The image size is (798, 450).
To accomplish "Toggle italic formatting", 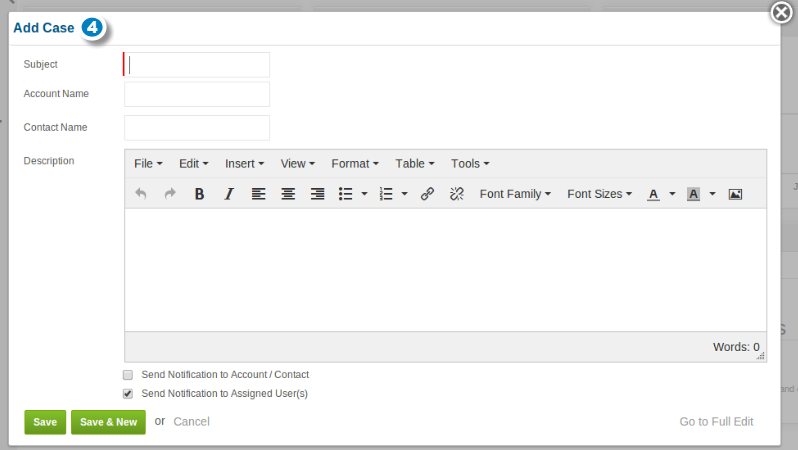I will (229, 194).
